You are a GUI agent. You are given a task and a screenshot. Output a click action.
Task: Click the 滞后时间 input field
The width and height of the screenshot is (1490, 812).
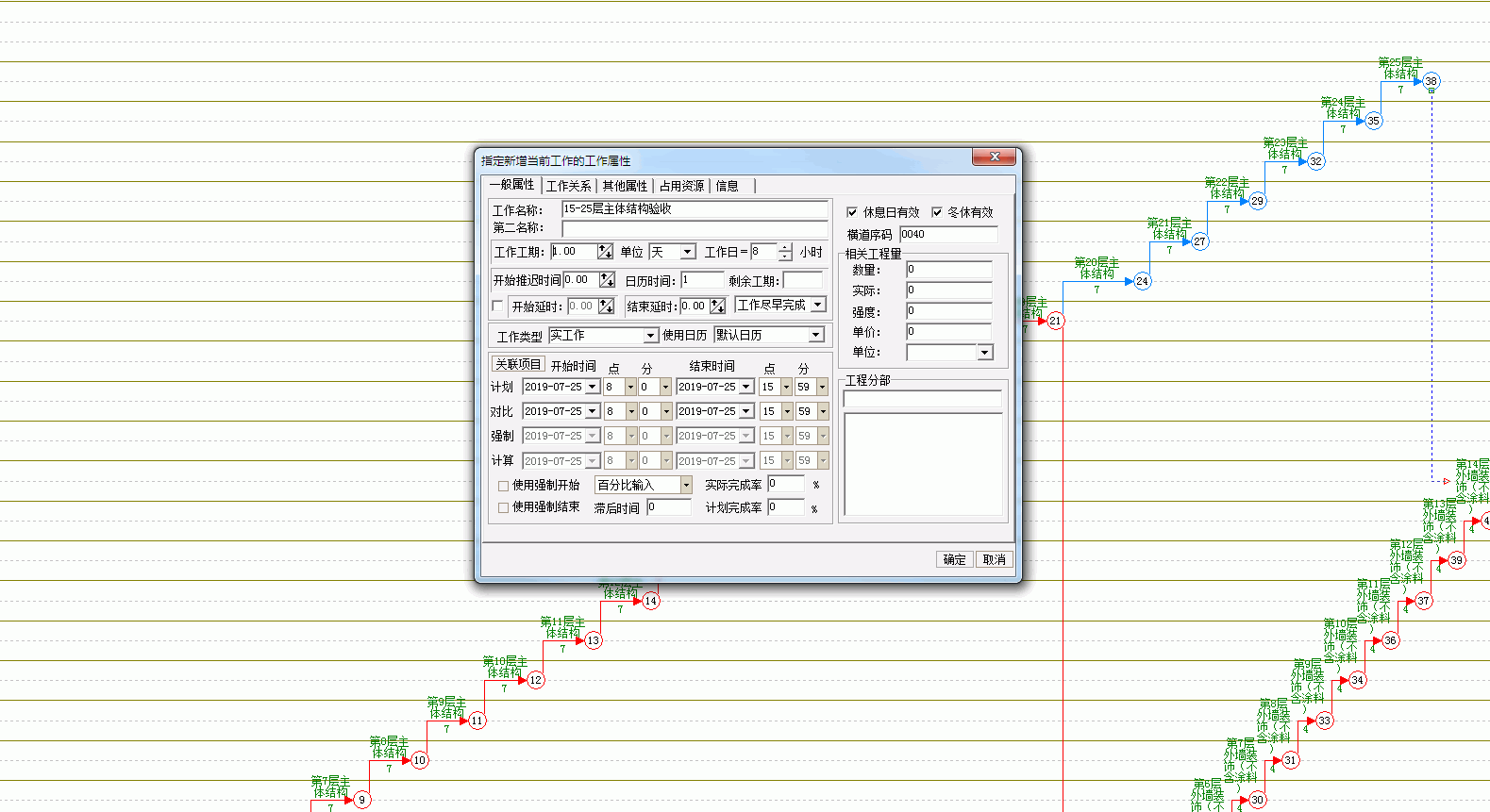[x=668, y=507]
